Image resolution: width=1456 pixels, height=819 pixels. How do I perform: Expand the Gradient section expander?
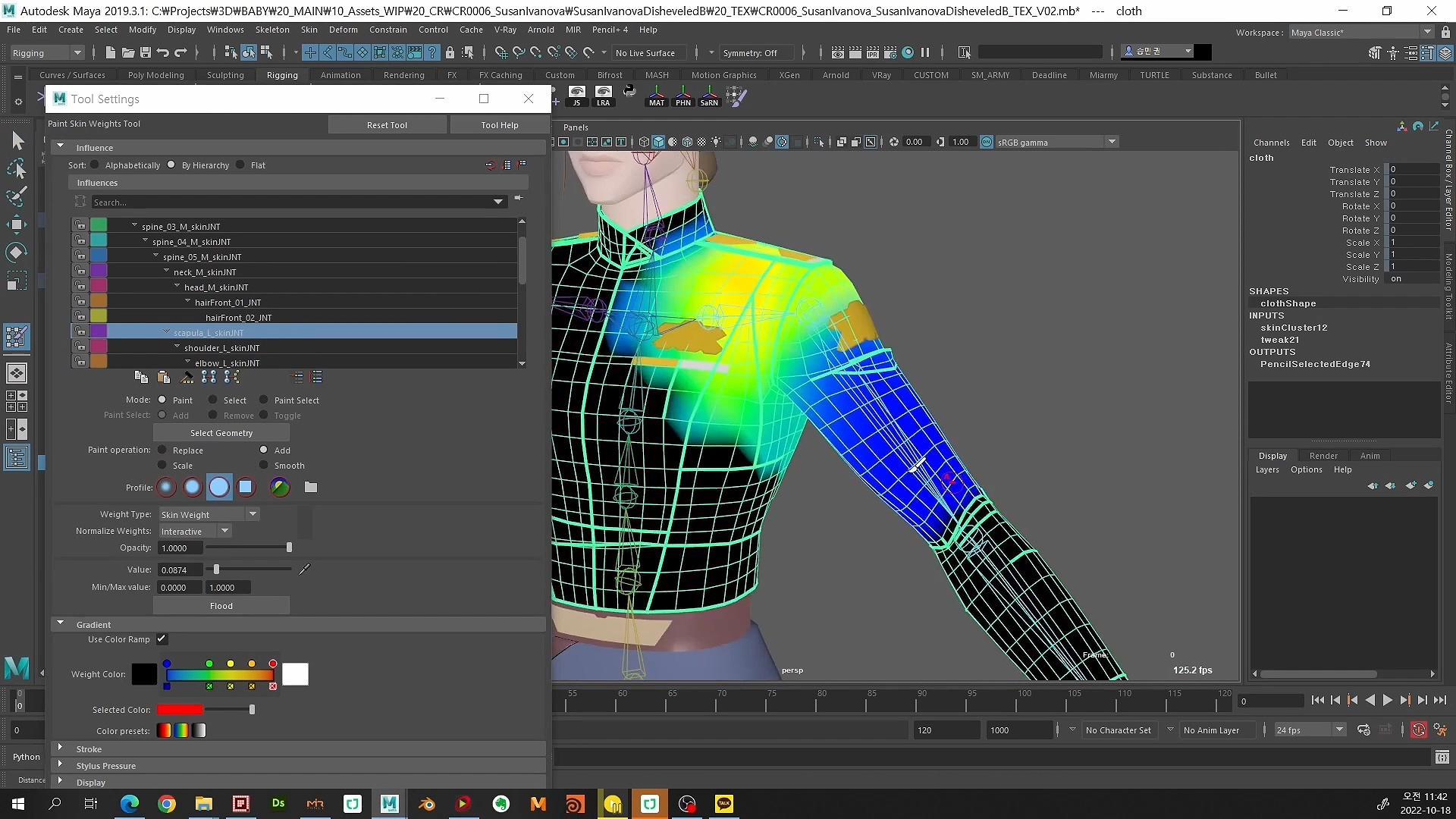60,623
